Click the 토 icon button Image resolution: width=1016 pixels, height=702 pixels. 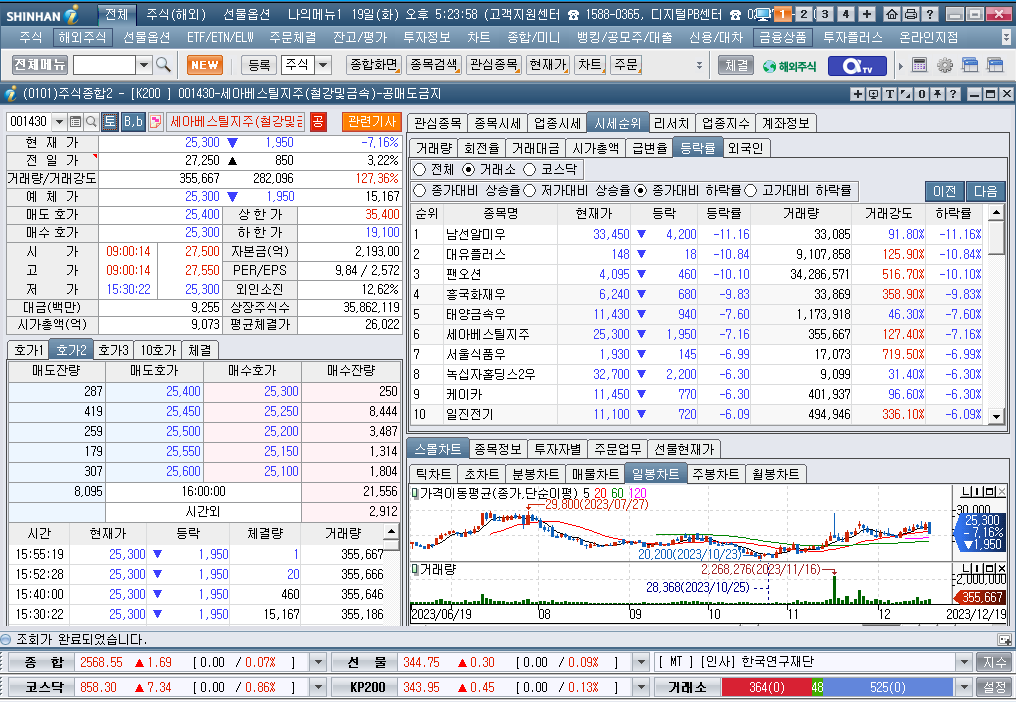click(110, 121)
